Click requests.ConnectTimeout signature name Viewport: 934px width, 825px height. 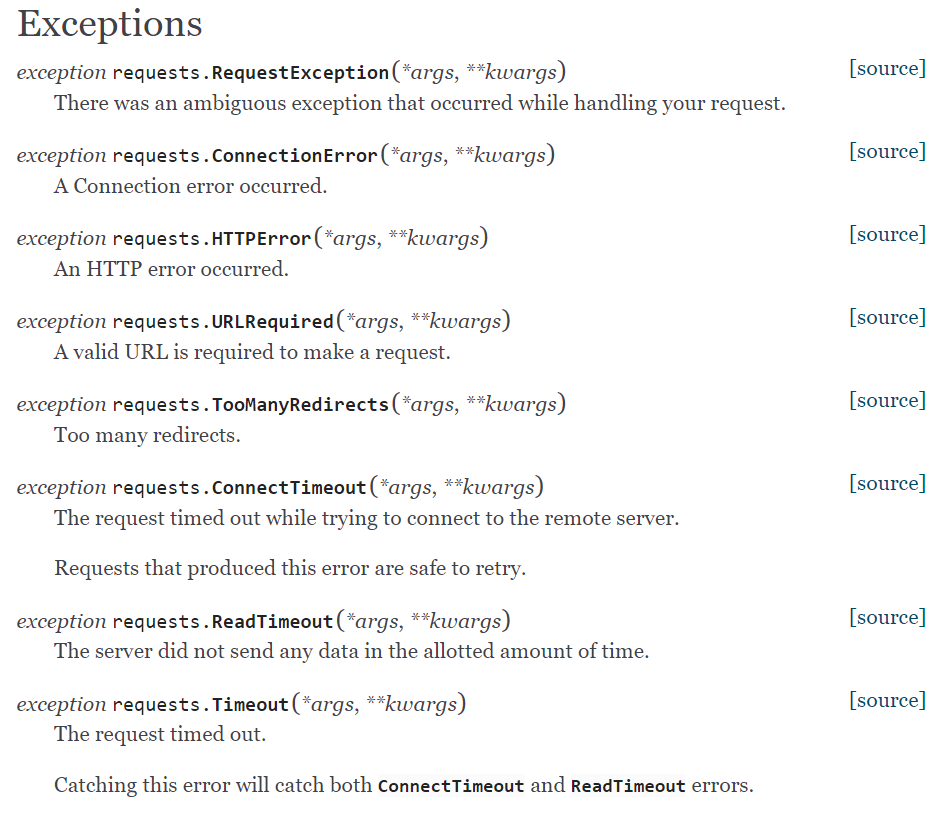point(239,487)
